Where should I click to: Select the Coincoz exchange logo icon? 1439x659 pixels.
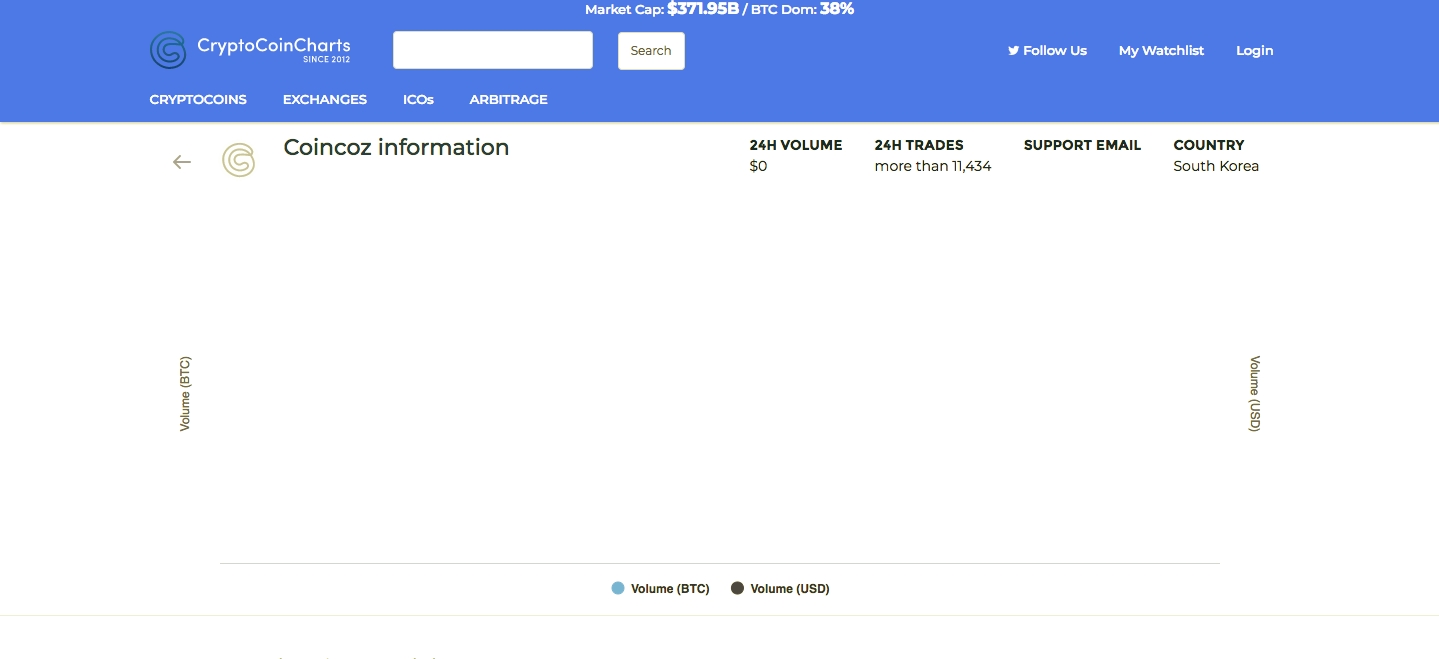pos(238,160)
